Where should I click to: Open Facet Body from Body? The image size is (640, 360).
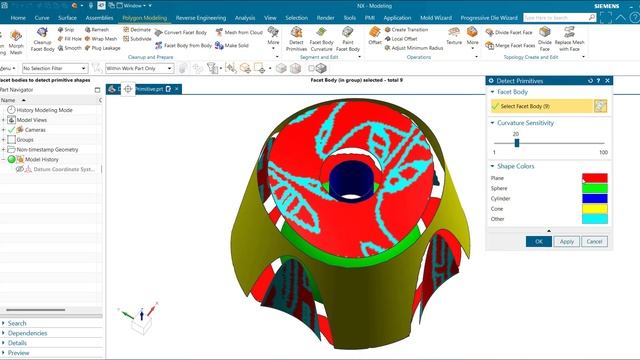tap(183, 45)
